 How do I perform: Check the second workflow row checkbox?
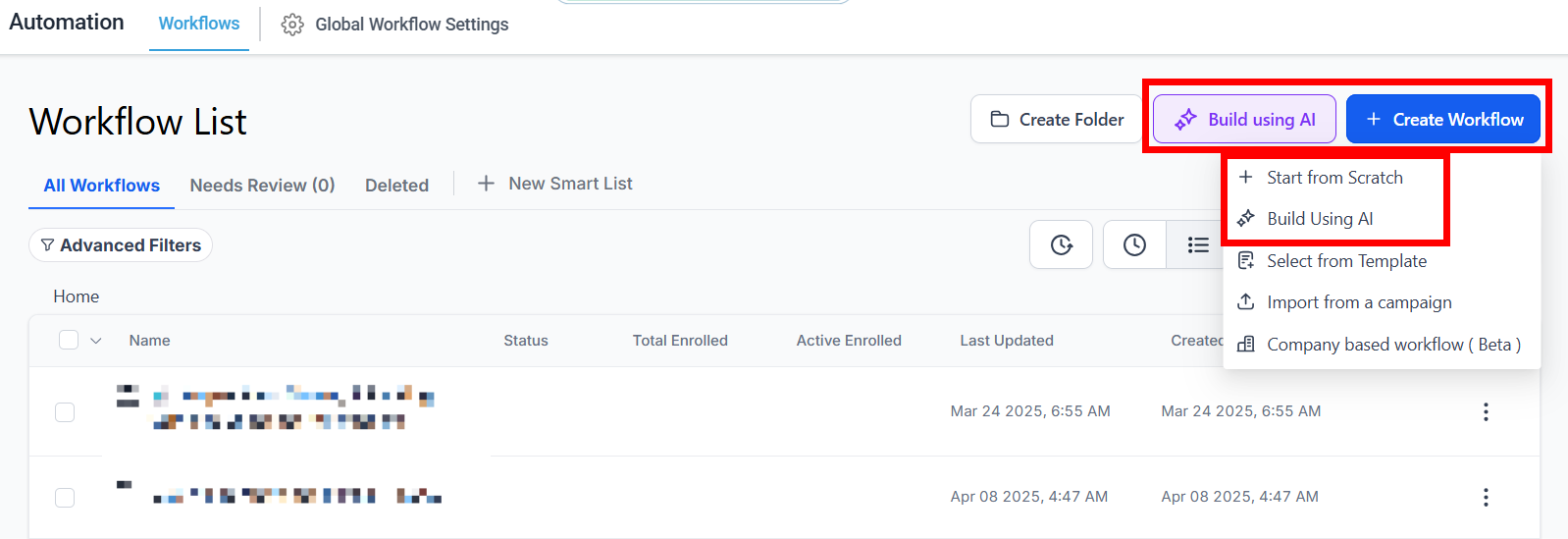tap(65, 498)
